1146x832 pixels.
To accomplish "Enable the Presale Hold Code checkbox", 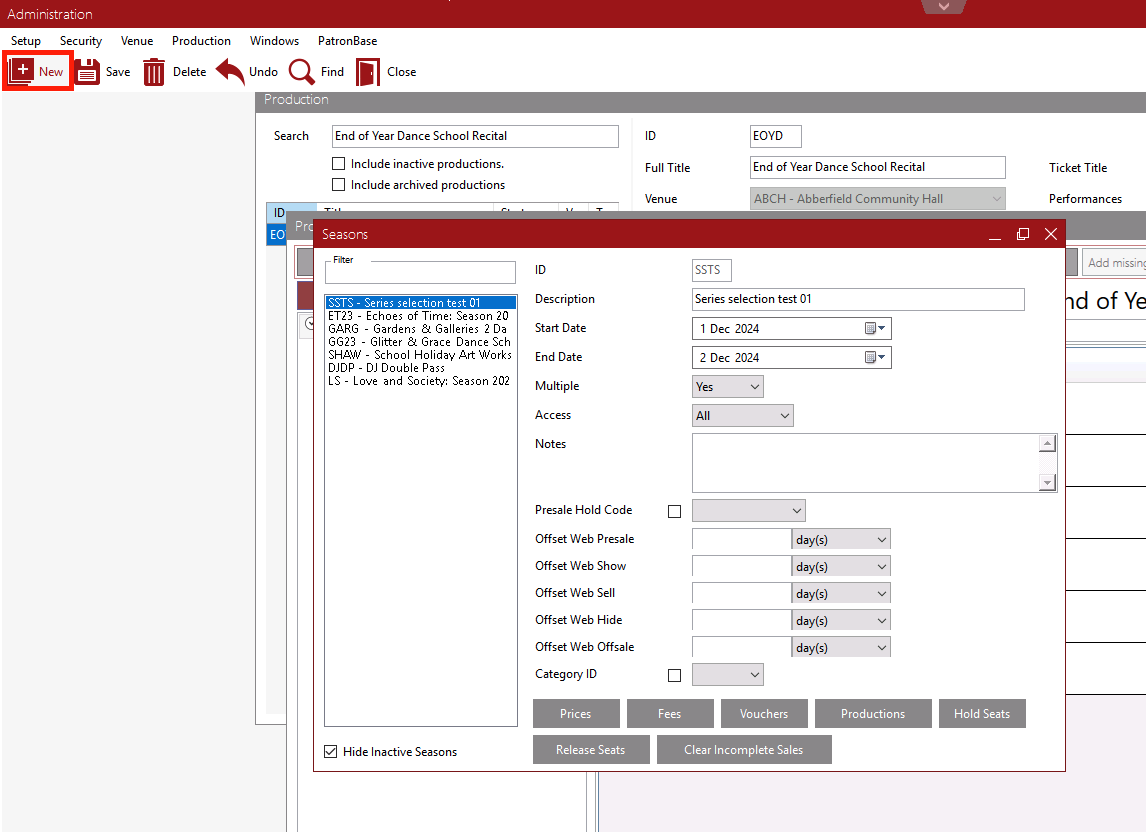I will pos(675,511).
